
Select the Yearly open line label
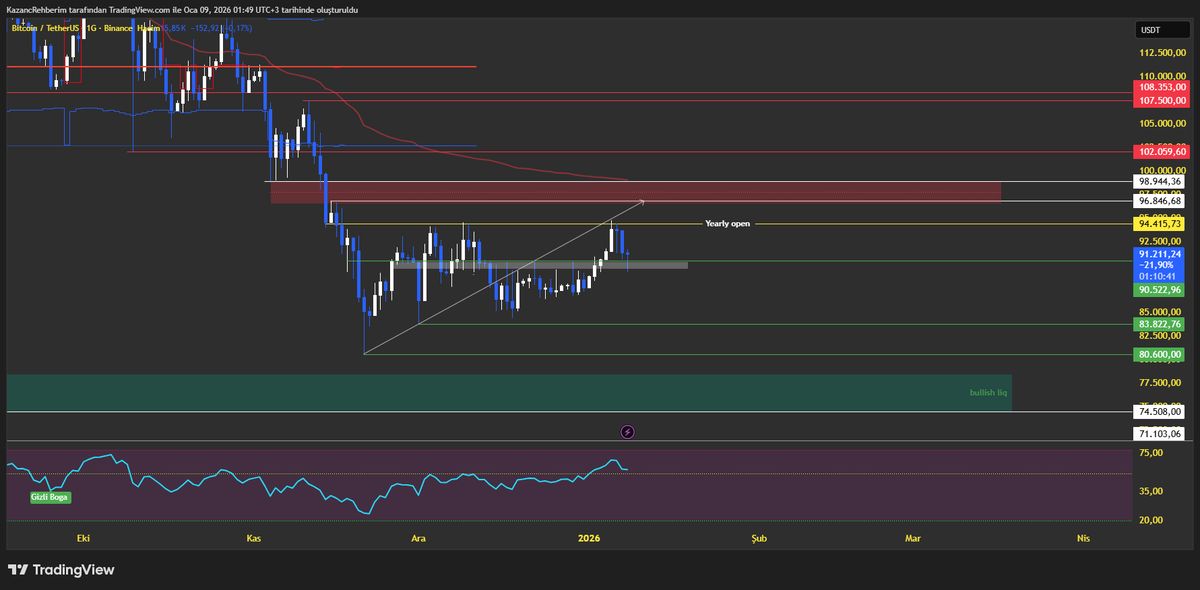(727, 224)
